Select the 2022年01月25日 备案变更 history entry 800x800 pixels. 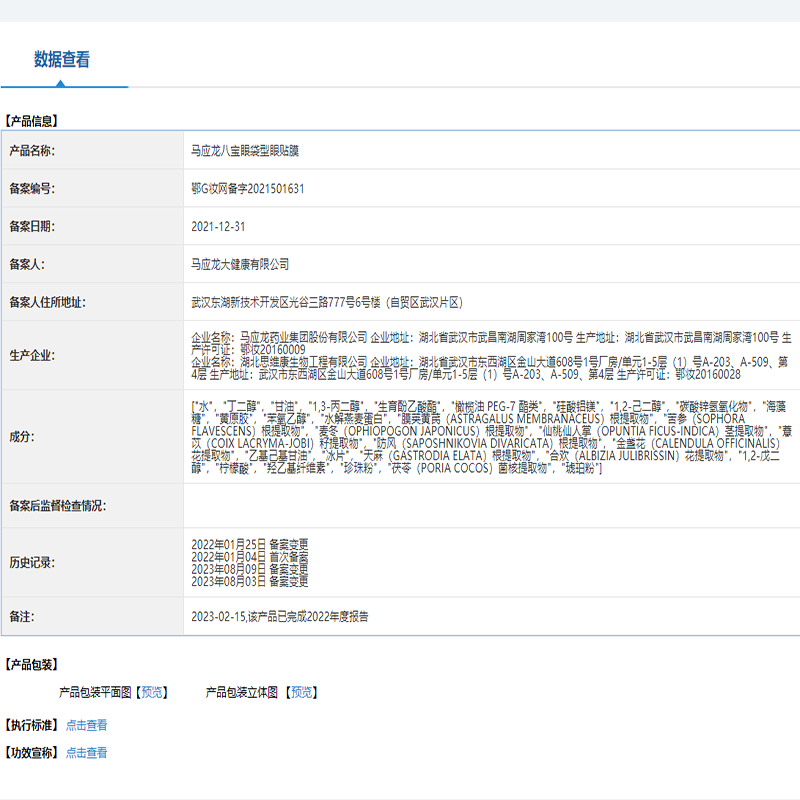coord(249,544)
